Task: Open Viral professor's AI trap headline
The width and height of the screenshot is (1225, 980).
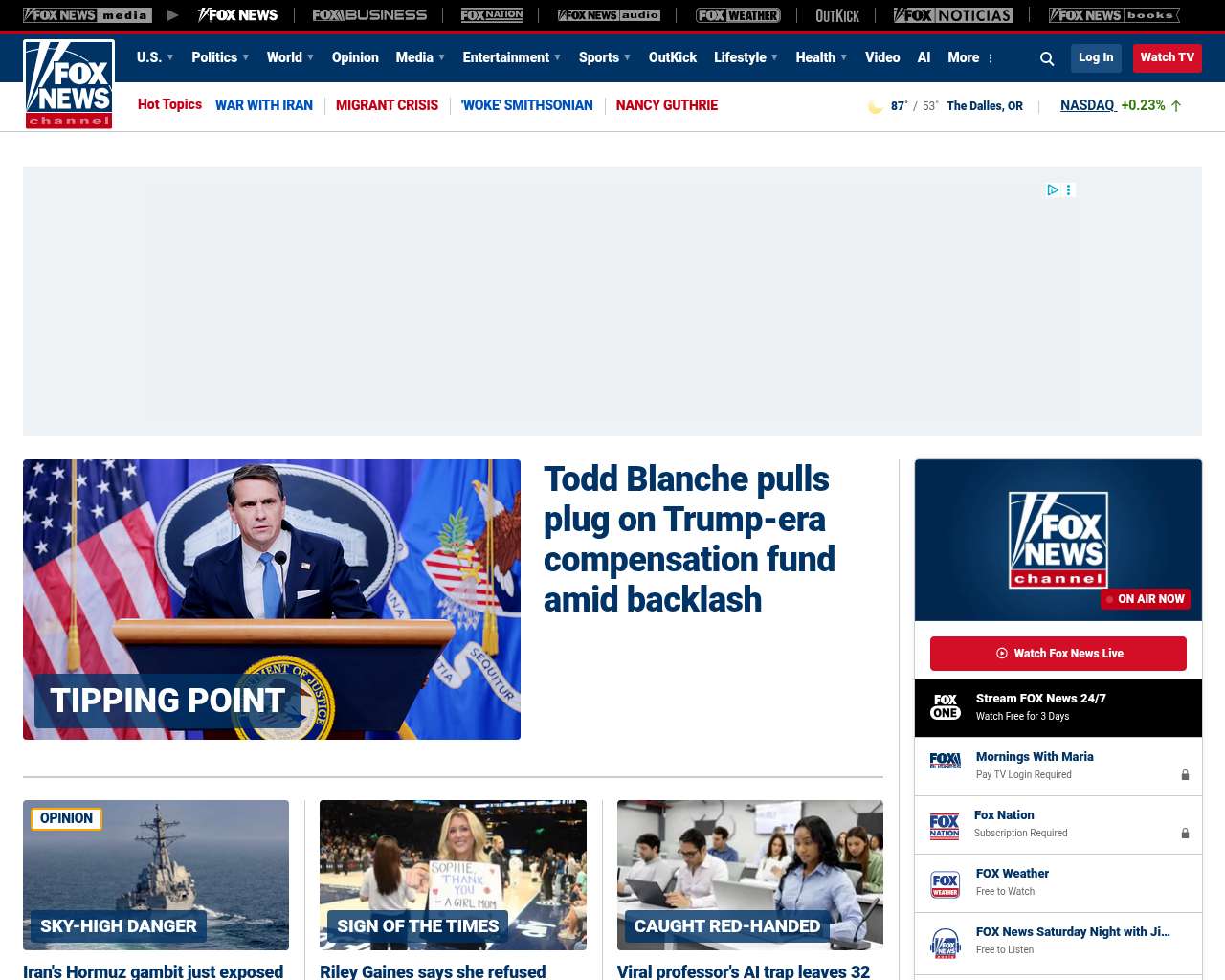Action: (x=744, y=971)
